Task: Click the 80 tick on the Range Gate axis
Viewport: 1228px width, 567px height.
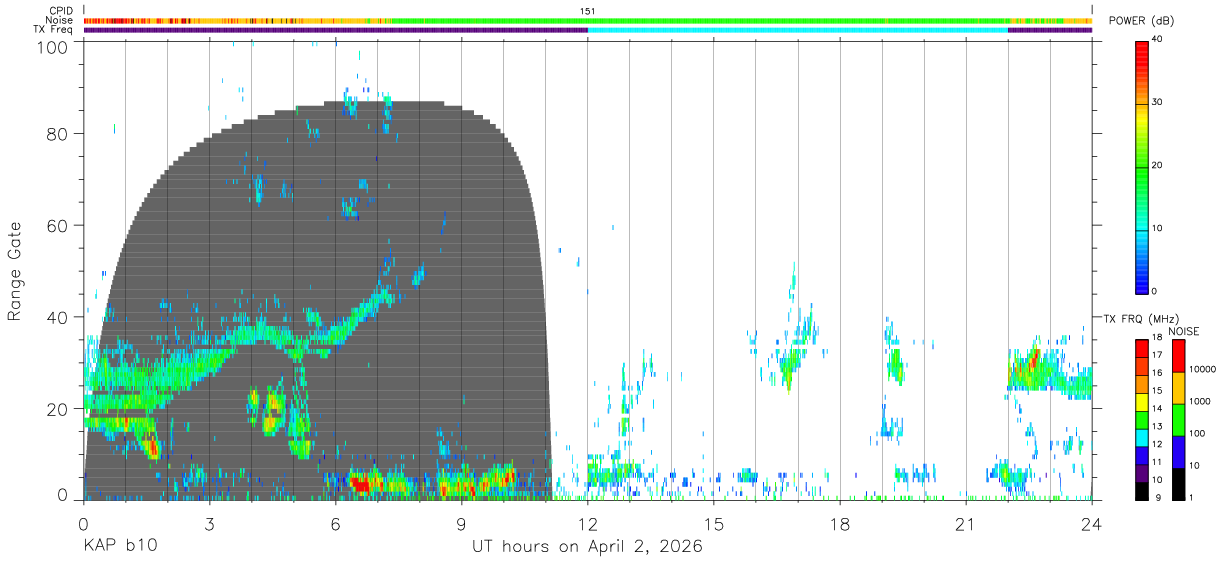Action: (59, 133)
